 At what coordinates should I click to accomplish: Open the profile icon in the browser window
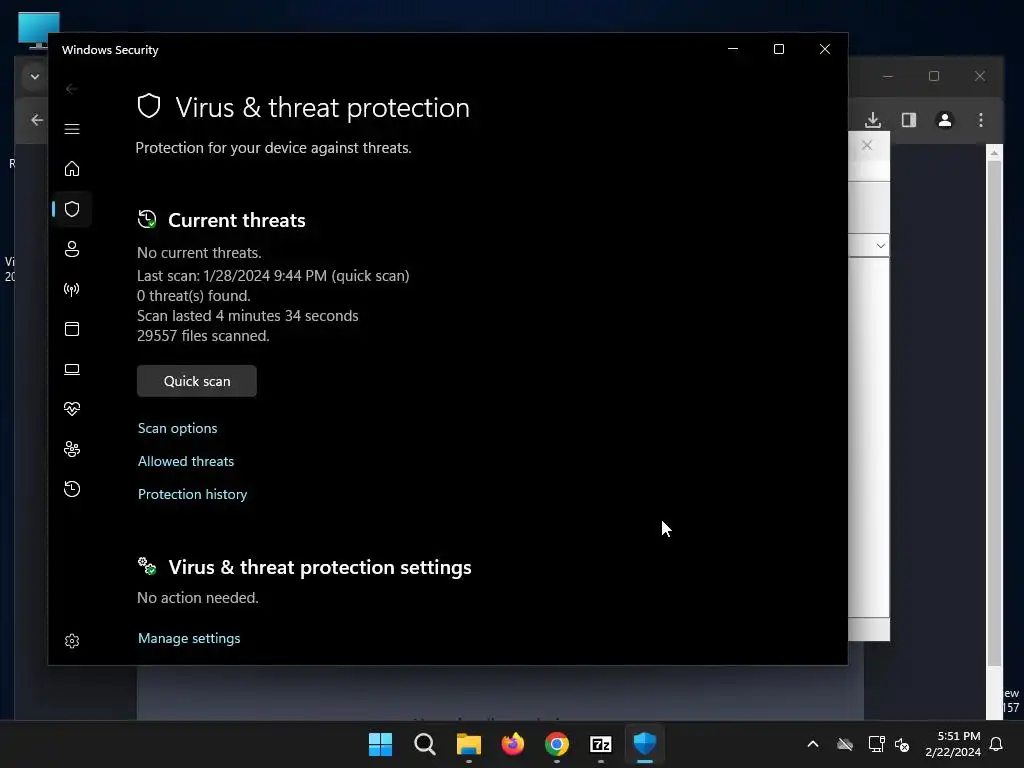pyautogui.click(x=945, y=120)
